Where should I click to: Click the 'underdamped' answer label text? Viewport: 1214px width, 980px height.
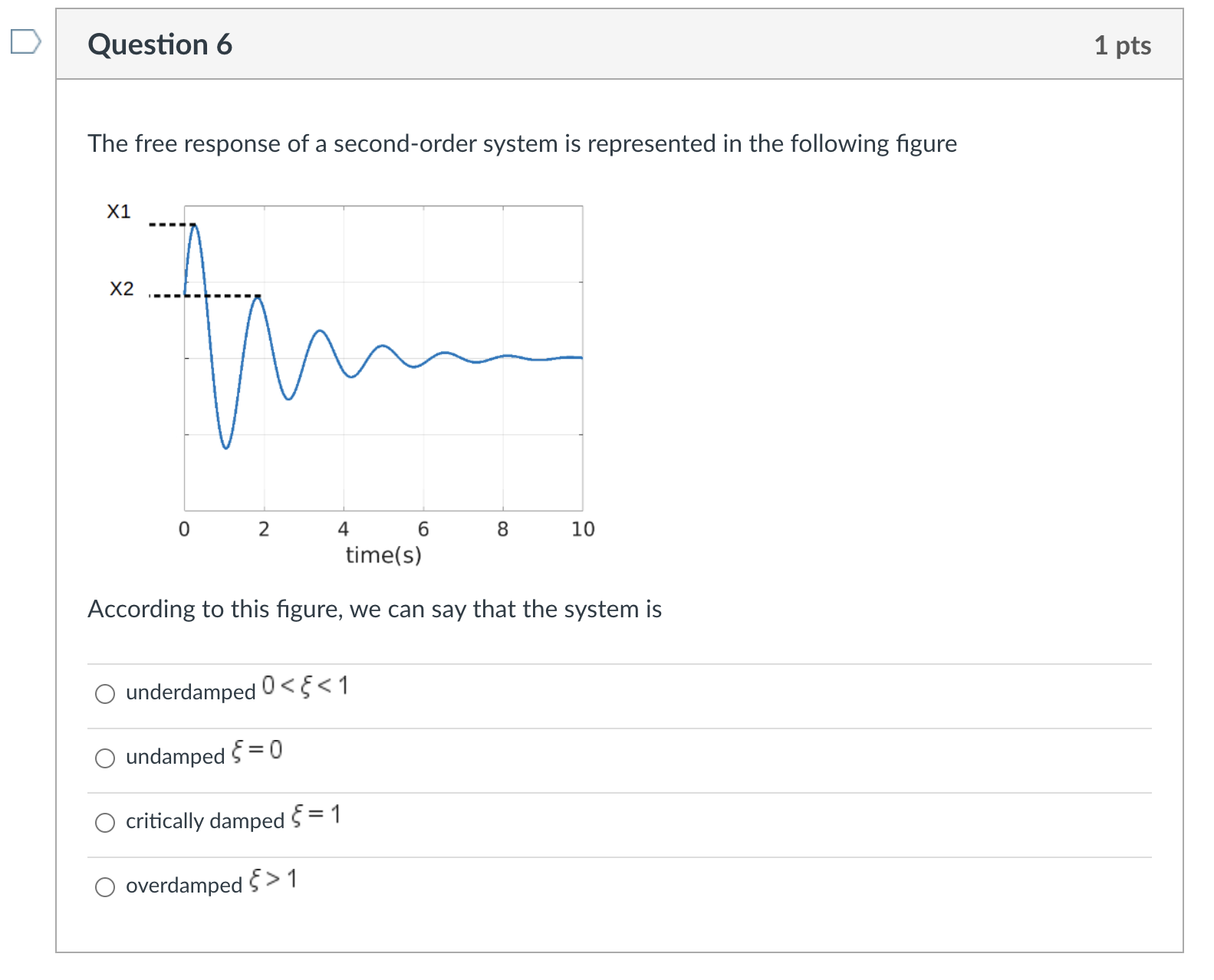coord(190,692)
